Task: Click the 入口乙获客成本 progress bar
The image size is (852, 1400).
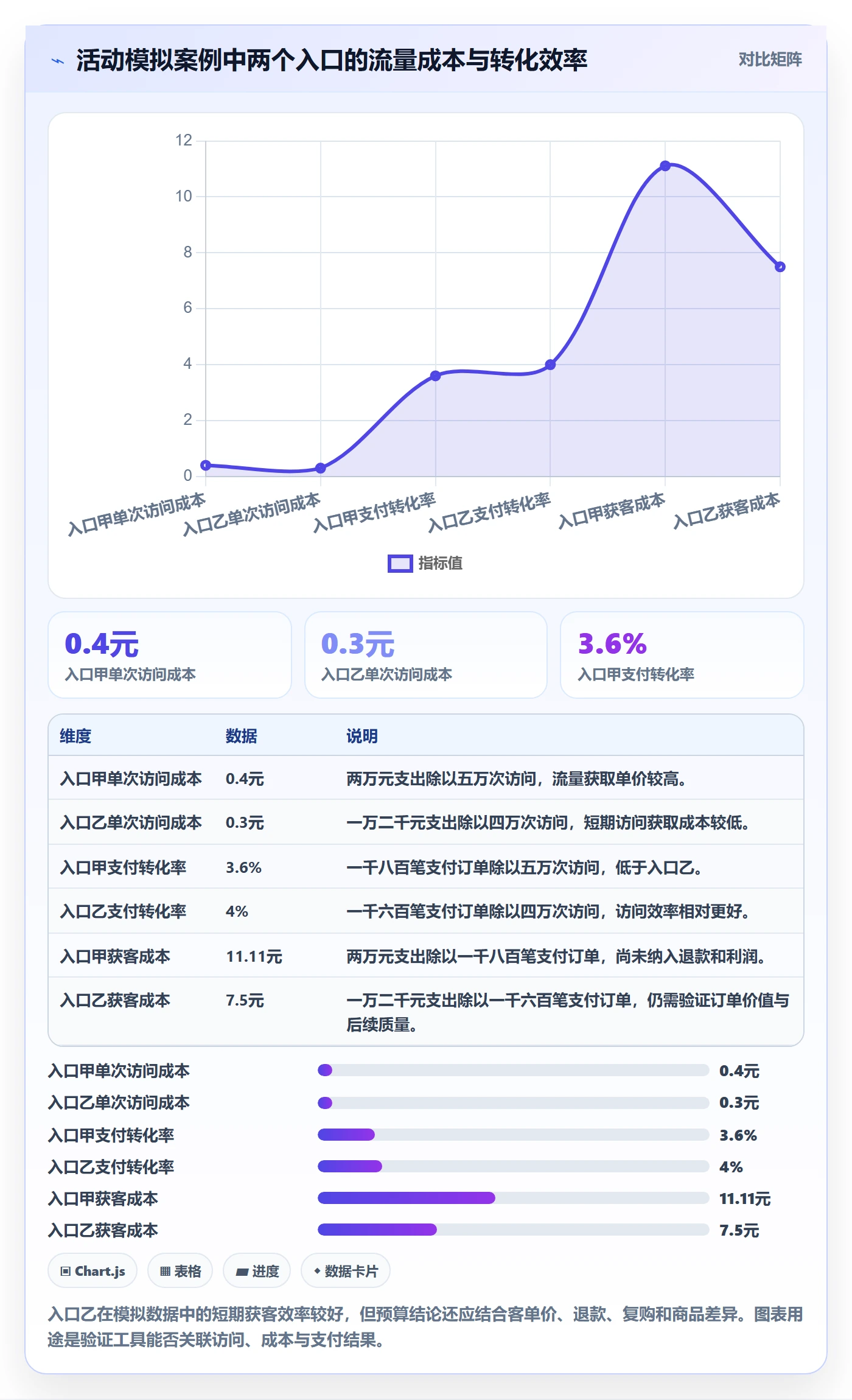Action: point(513,1230)
